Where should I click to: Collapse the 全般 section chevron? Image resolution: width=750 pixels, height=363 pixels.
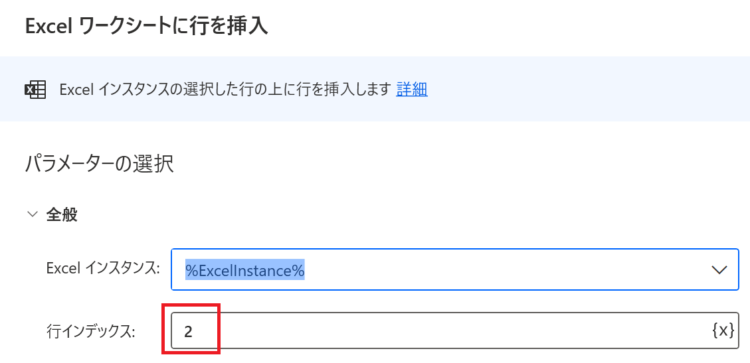(33, 215)
